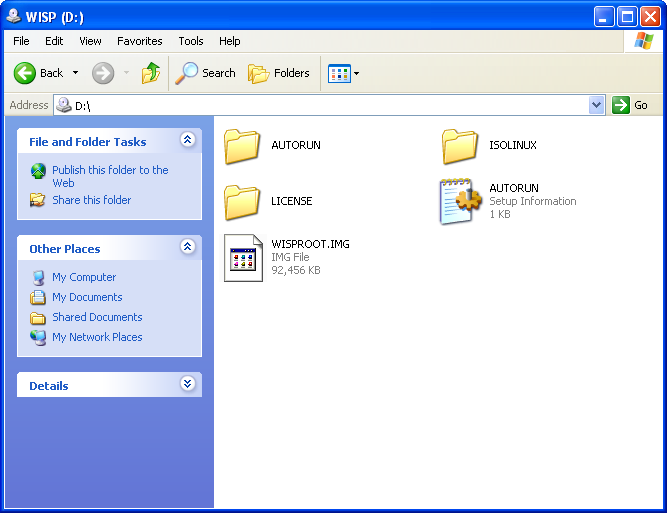The width and height of the screenshot is (667, 513).
Task: Close the WISP (D:) window
Action: 650,17
